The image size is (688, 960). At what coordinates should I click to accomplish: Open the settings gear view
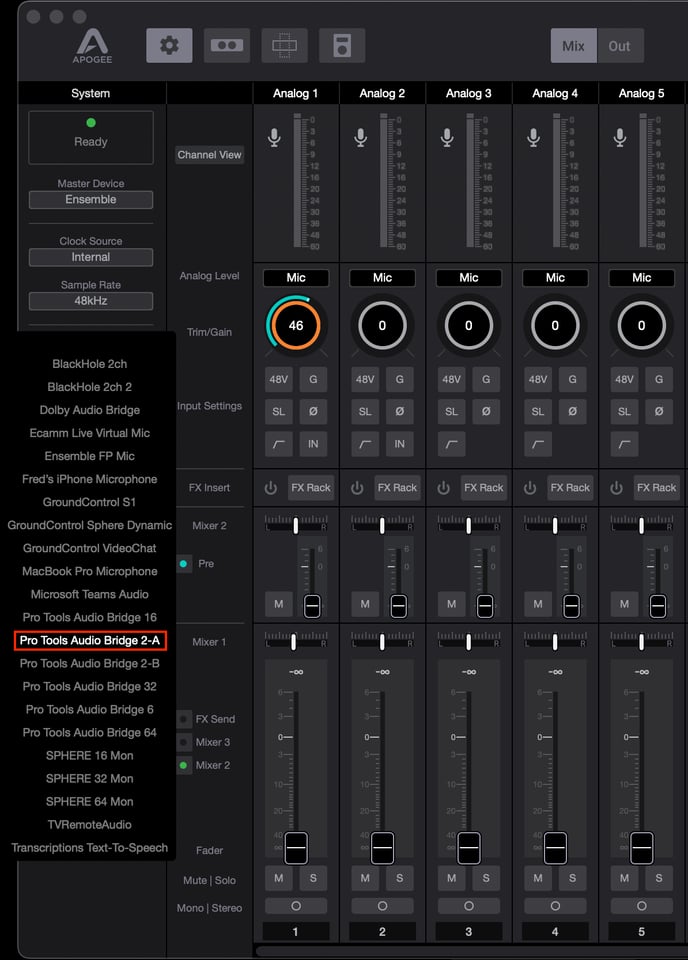pos(169,45)
